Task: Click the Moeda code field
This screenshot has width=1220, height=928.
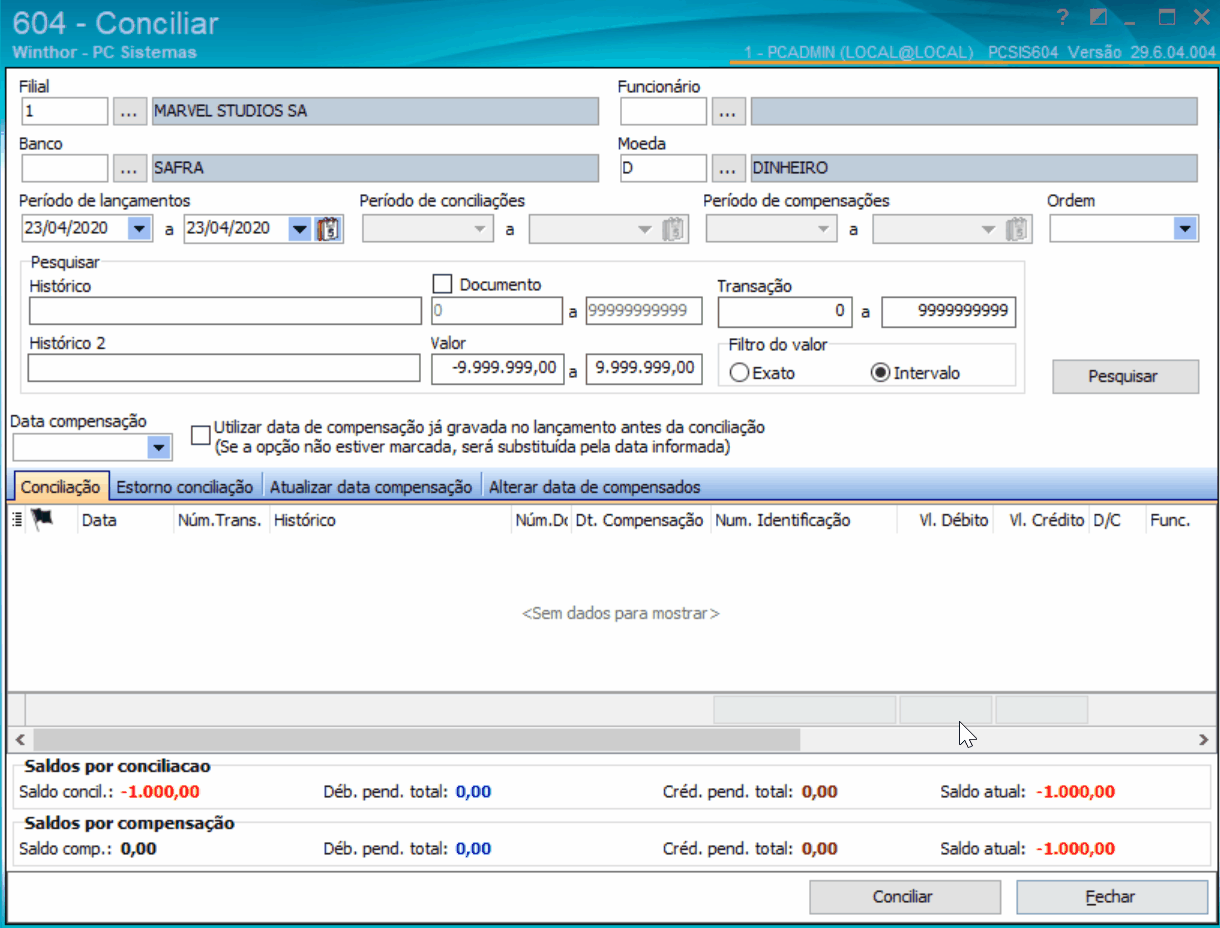Action: pyautogui.click(x=663, y=168)
